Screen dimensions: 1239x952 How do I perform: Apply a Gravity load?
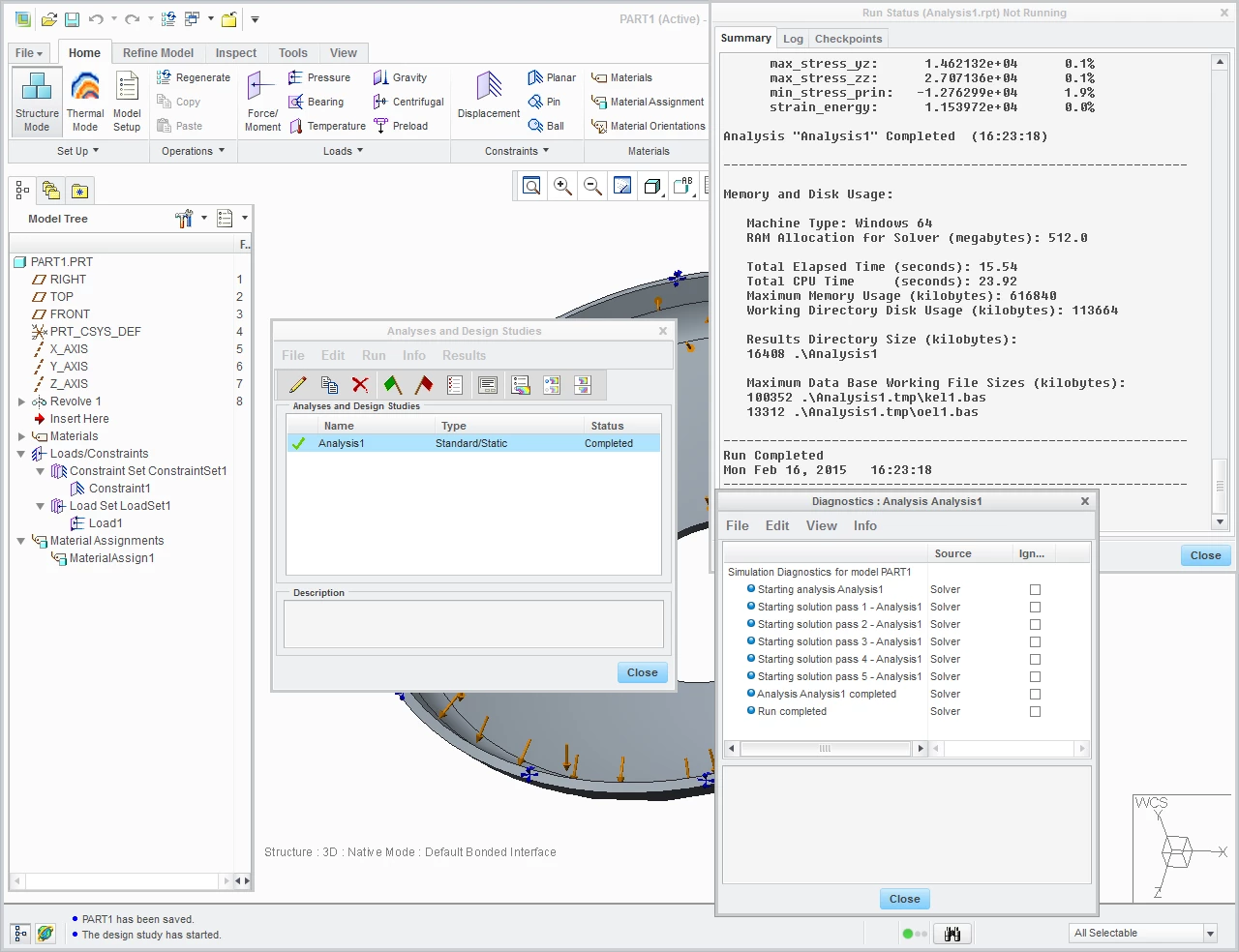400,77
